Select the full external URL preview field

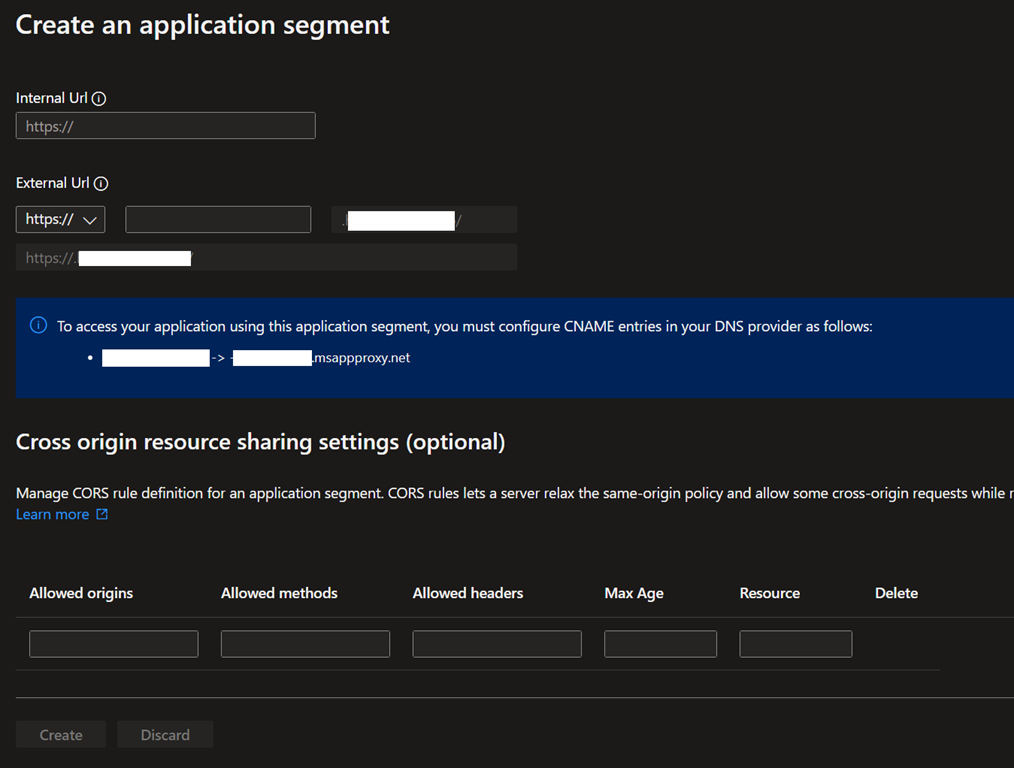click(266, 258)
